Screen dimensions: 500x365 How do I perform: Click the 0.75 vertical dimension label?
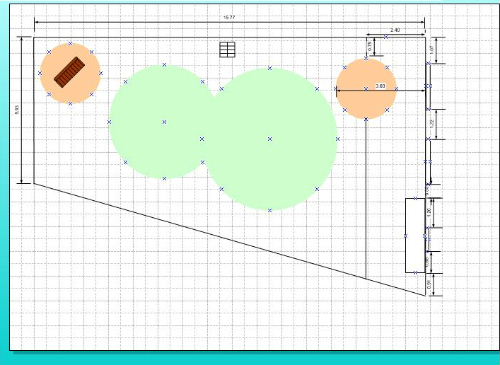[370, 46]
